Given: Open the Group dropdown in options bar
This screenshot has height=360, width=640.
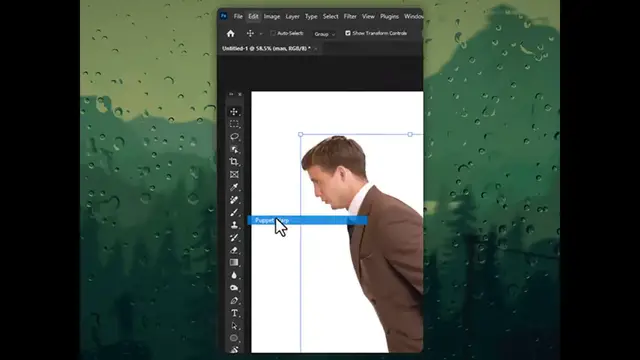Looking at the screenshot, I should click(324, 34).
